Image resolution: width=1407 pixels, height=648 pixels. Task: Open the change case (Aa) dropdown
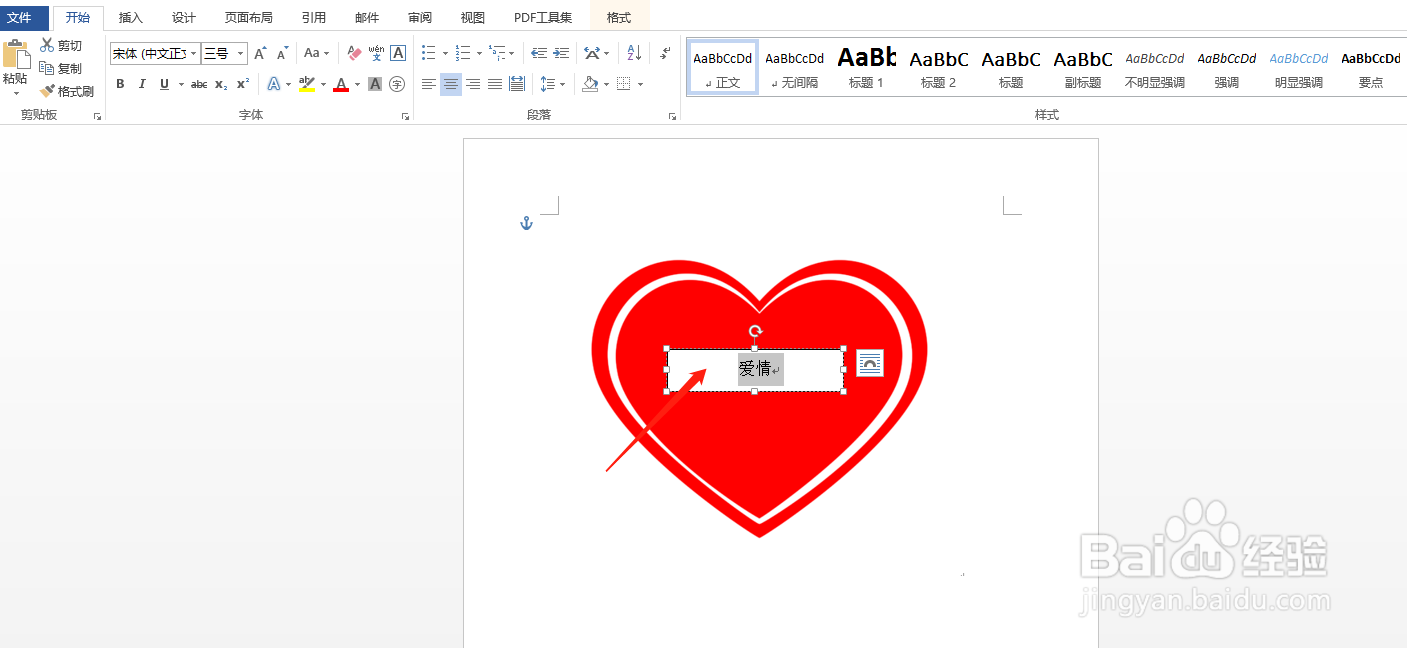(316, 53)
